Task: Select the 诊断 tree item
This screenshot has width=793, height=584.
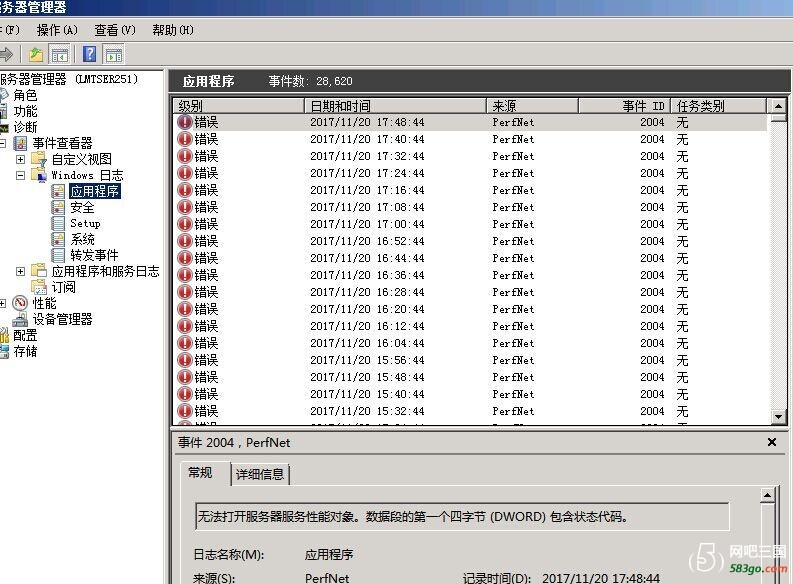Action: point(25,127)
